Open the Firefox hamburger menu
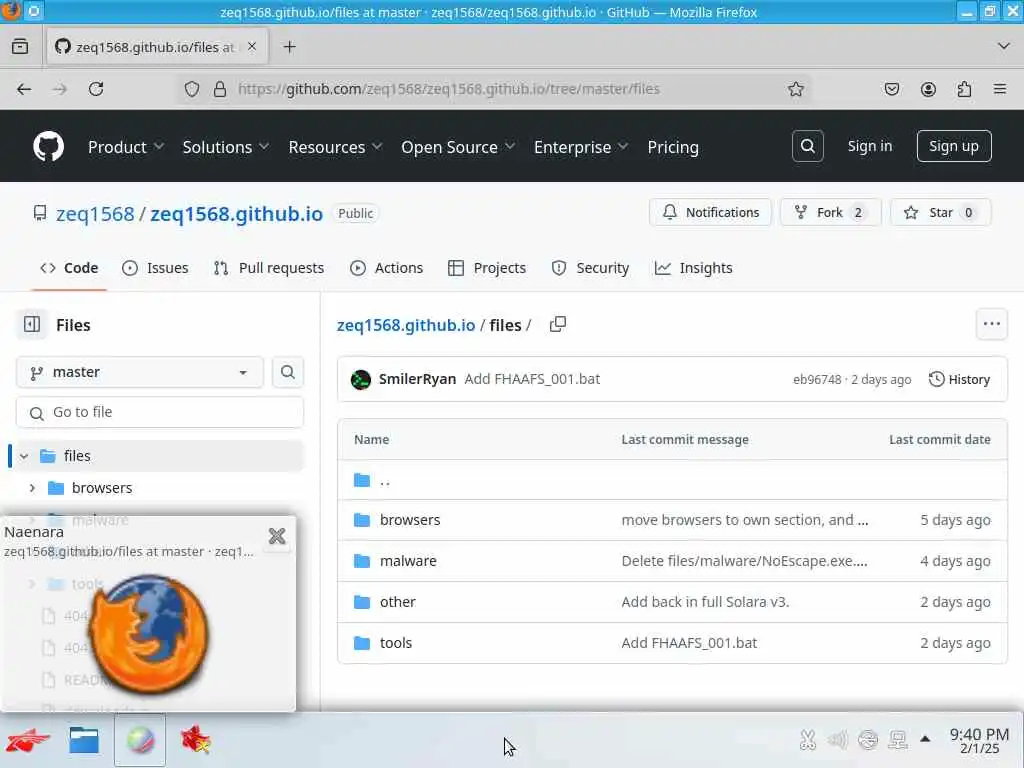 [1000, 89]
